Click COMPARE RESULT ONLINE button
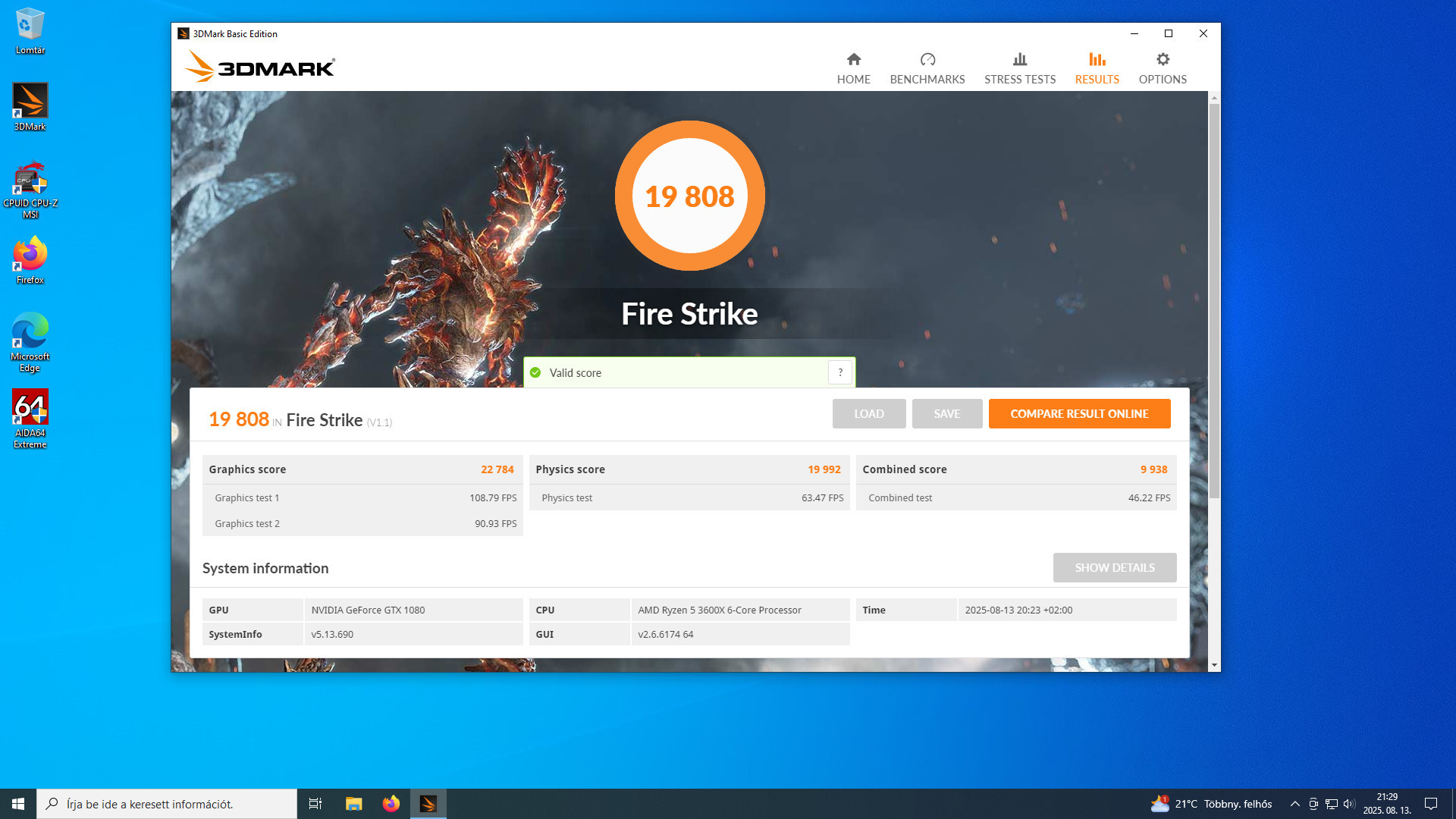 coord(1078,414)
